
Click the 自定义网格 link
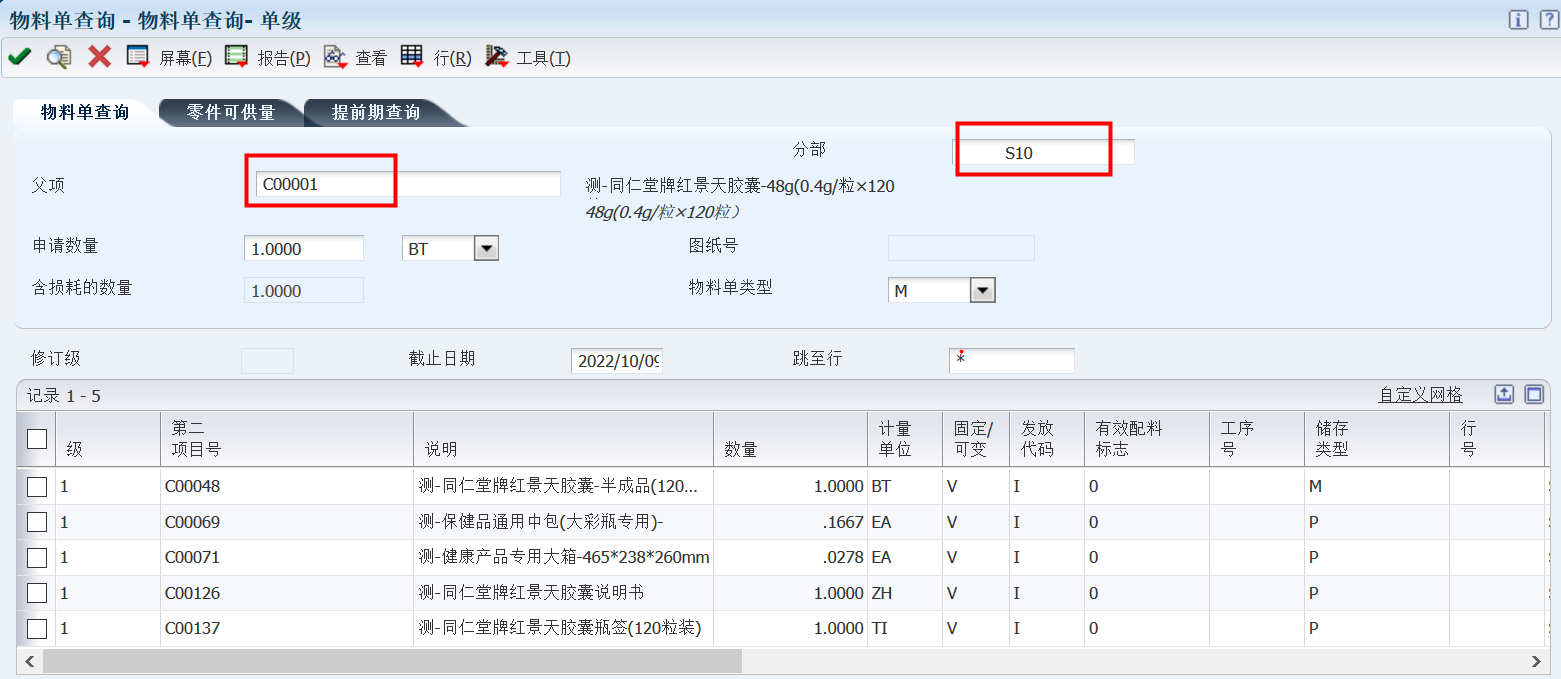coord(1420,394)
